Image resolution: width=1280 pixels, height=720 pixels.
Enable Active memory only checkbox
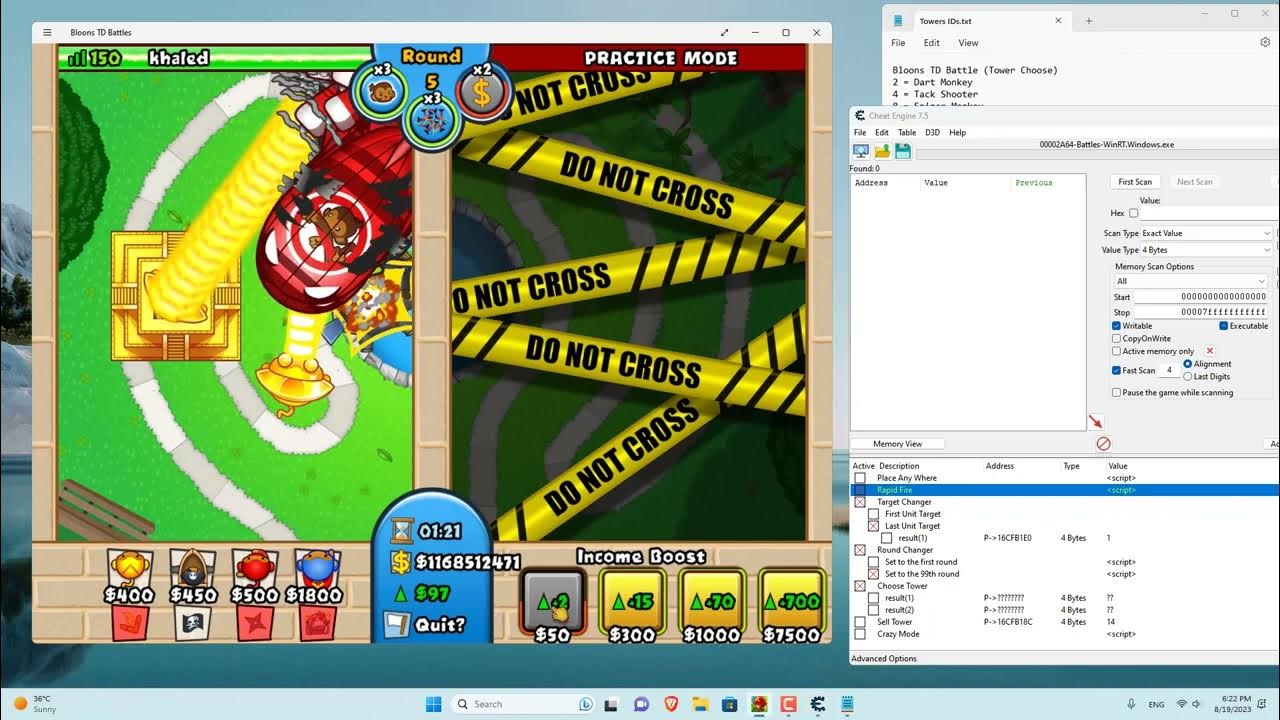point(1116,351)
